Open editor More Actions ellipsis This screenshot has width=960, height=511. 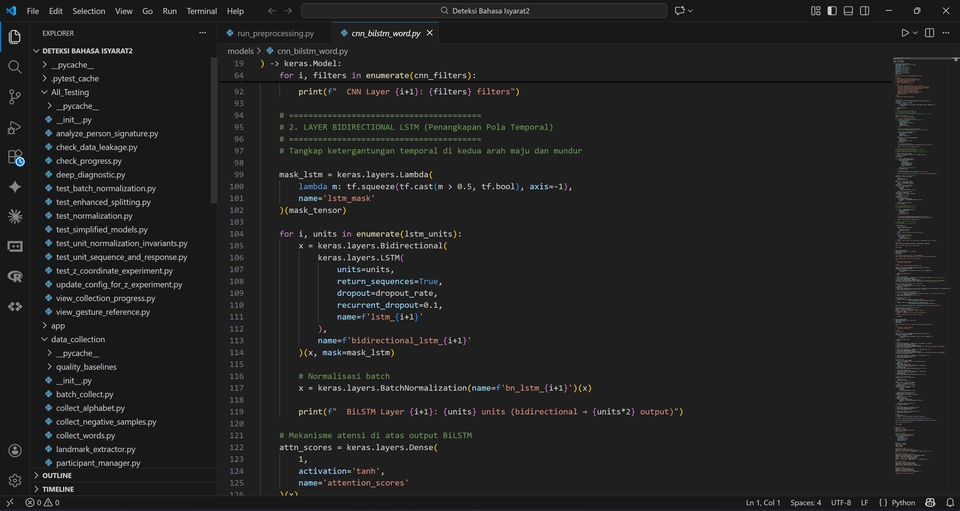coord(947,33)
